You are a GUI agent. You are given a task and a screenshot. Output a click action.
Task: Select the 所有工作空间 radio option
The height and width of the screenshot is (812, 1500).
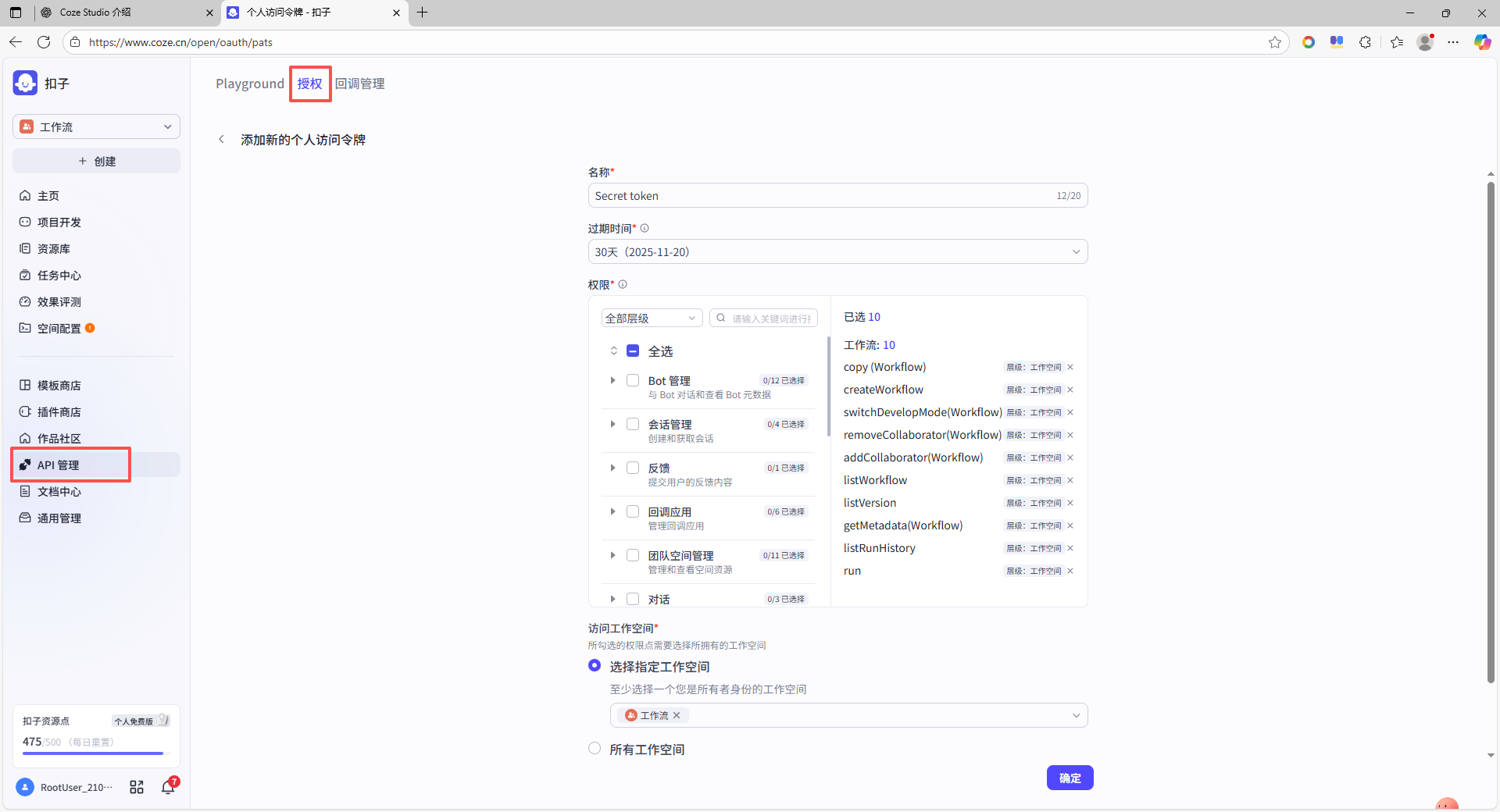595,749
